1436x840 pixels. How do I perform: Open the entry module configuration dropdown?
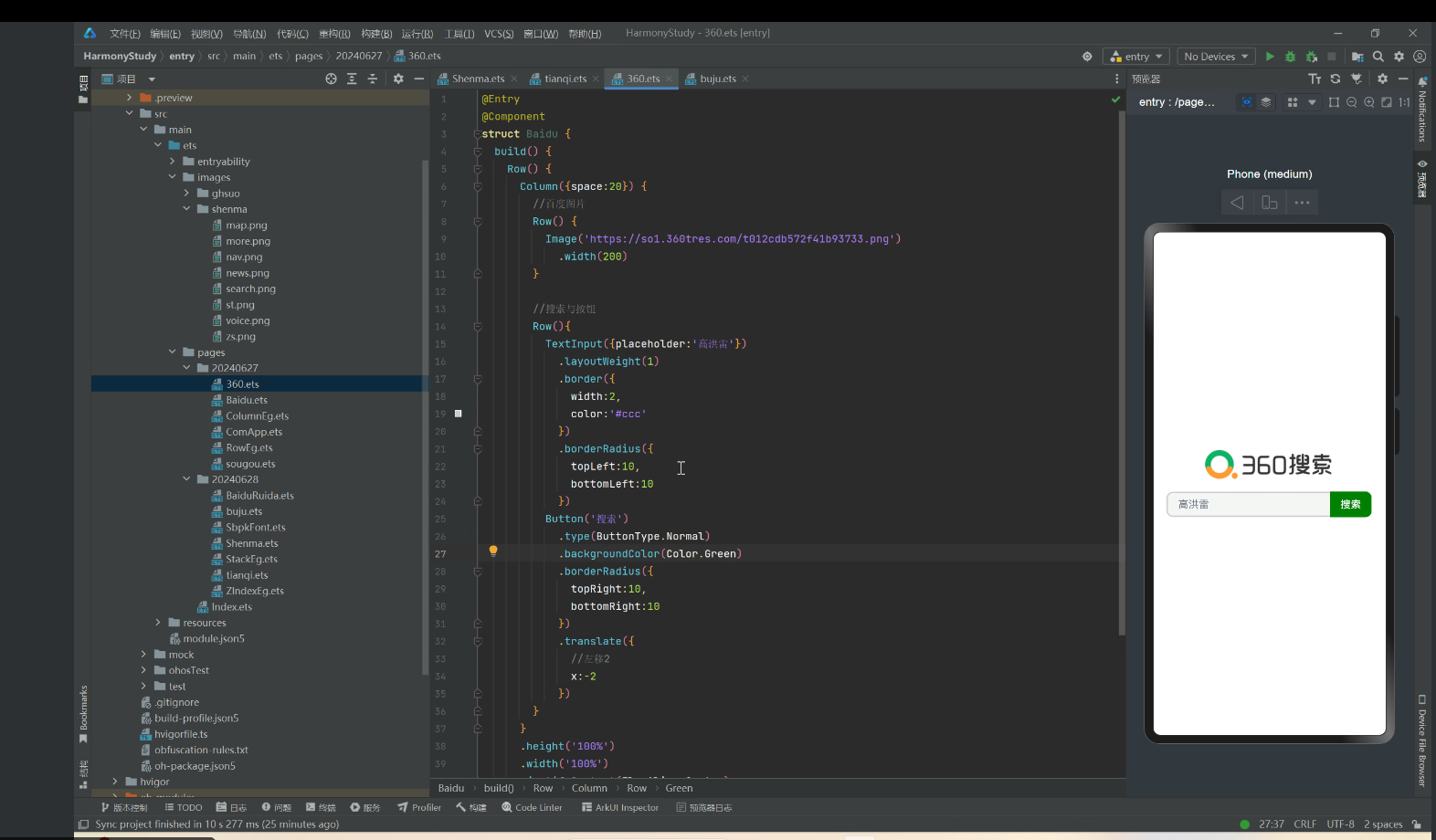coord(1135,57)
